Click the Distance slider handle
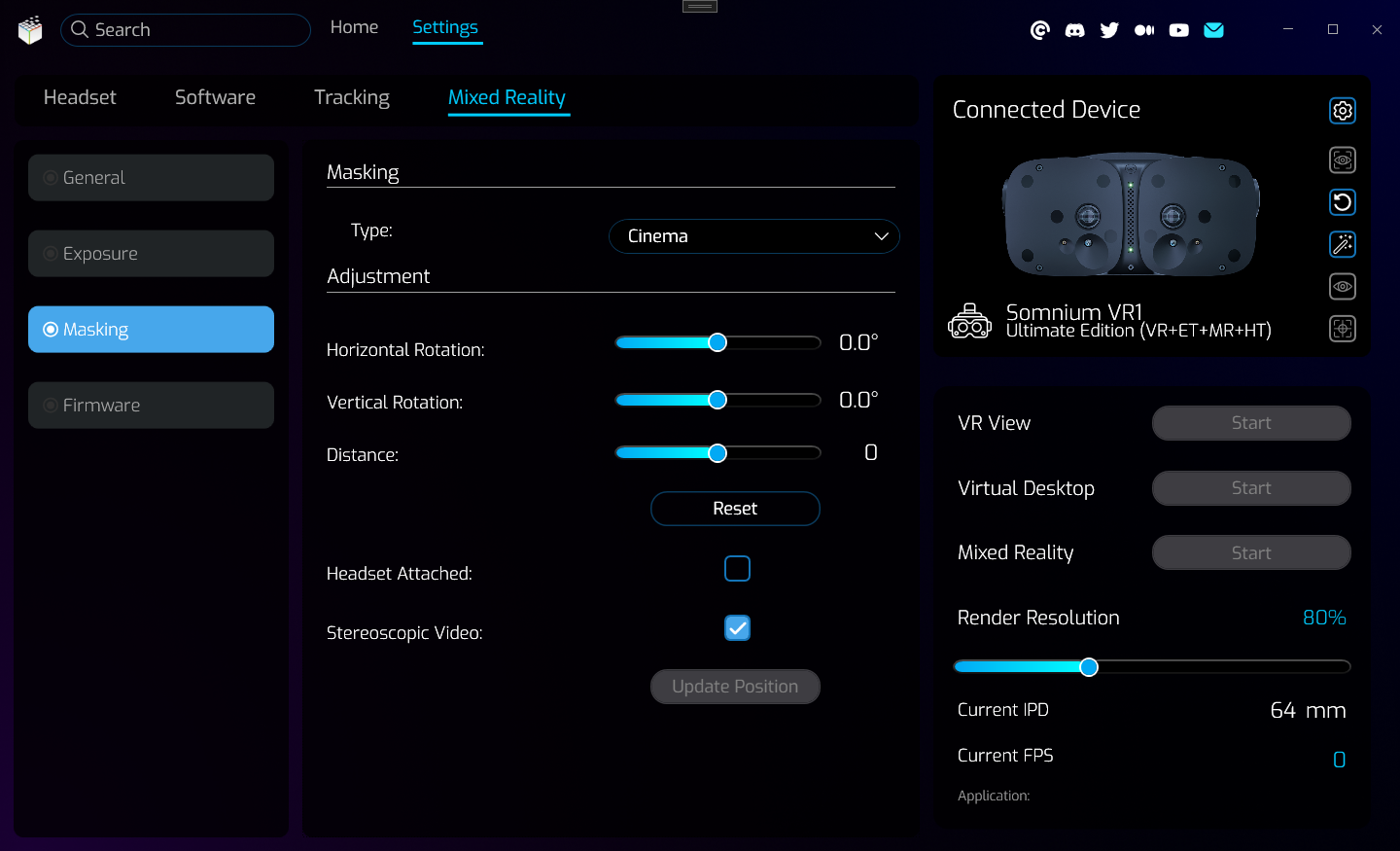 click(717, 453)
